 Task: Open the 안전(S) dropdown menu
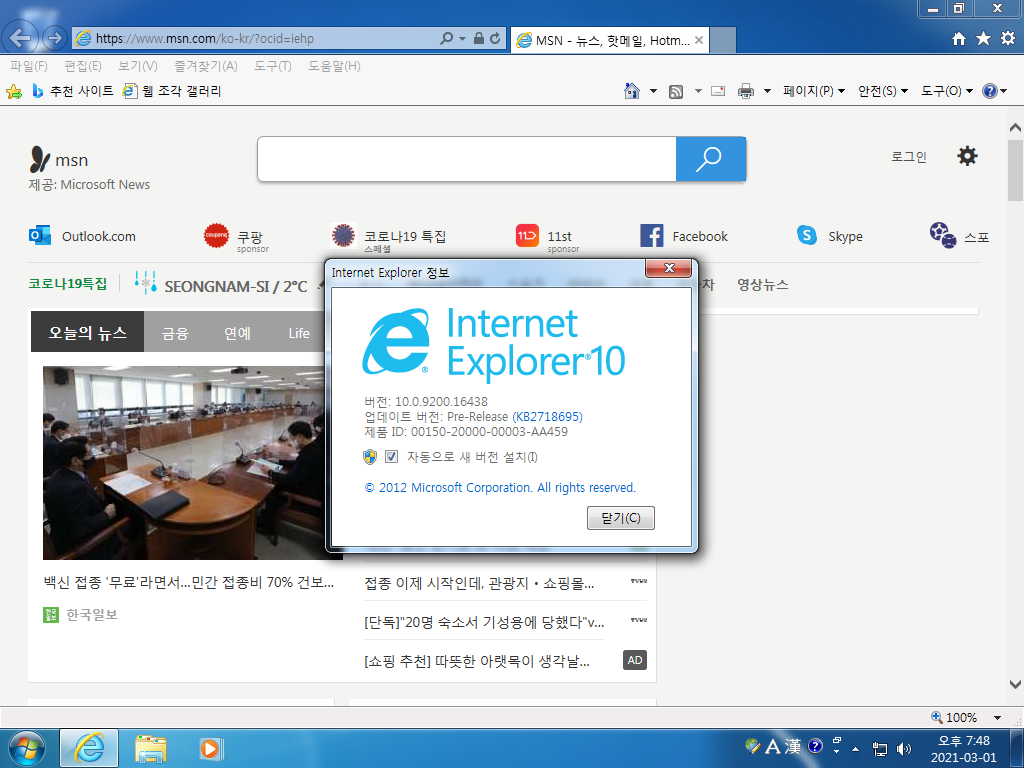pyautogui.click(x=882, y=91)
